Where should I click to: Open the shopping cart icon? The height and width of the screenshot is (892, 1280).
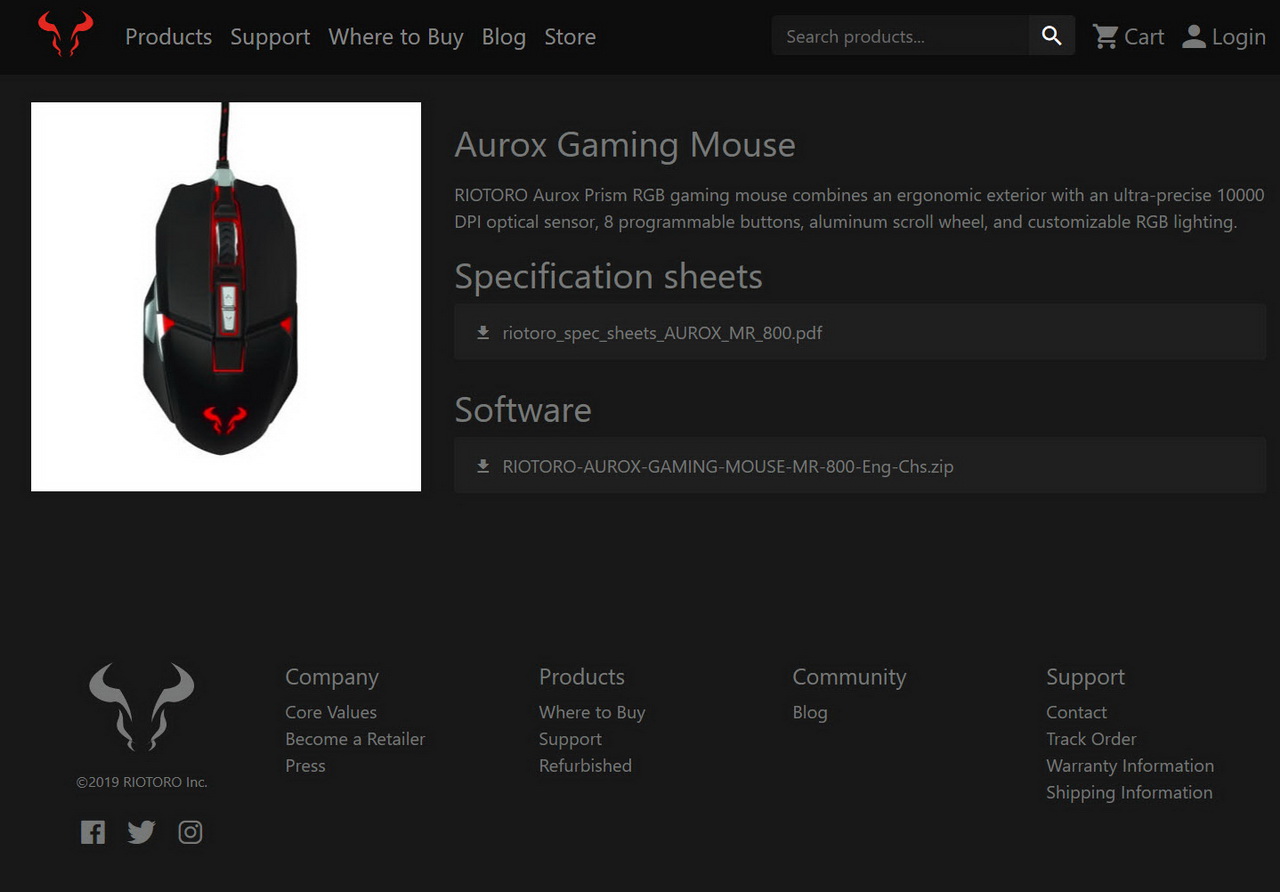[1105, 37]
